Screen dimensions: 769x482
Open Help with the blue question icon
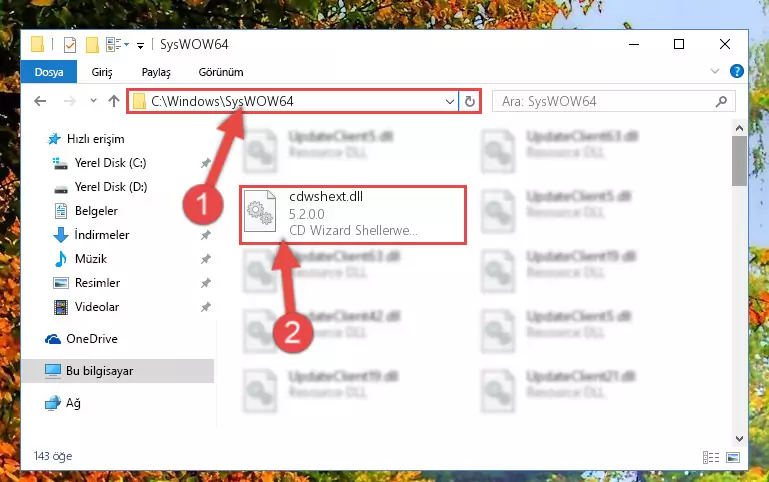click(x=736, y=71)
